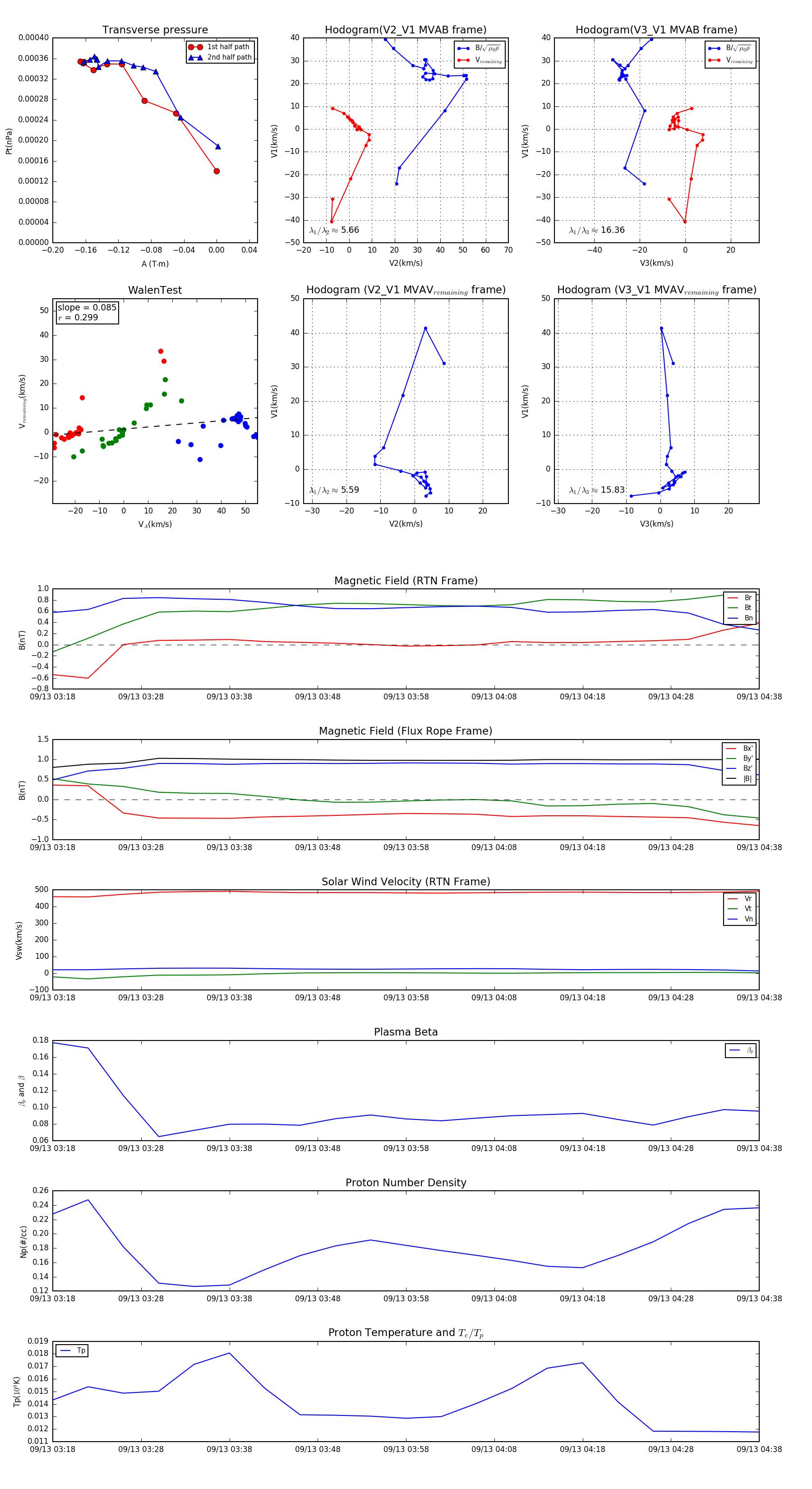
Task: Select the "Bz'" legend entry
Action: click(739, 768)
